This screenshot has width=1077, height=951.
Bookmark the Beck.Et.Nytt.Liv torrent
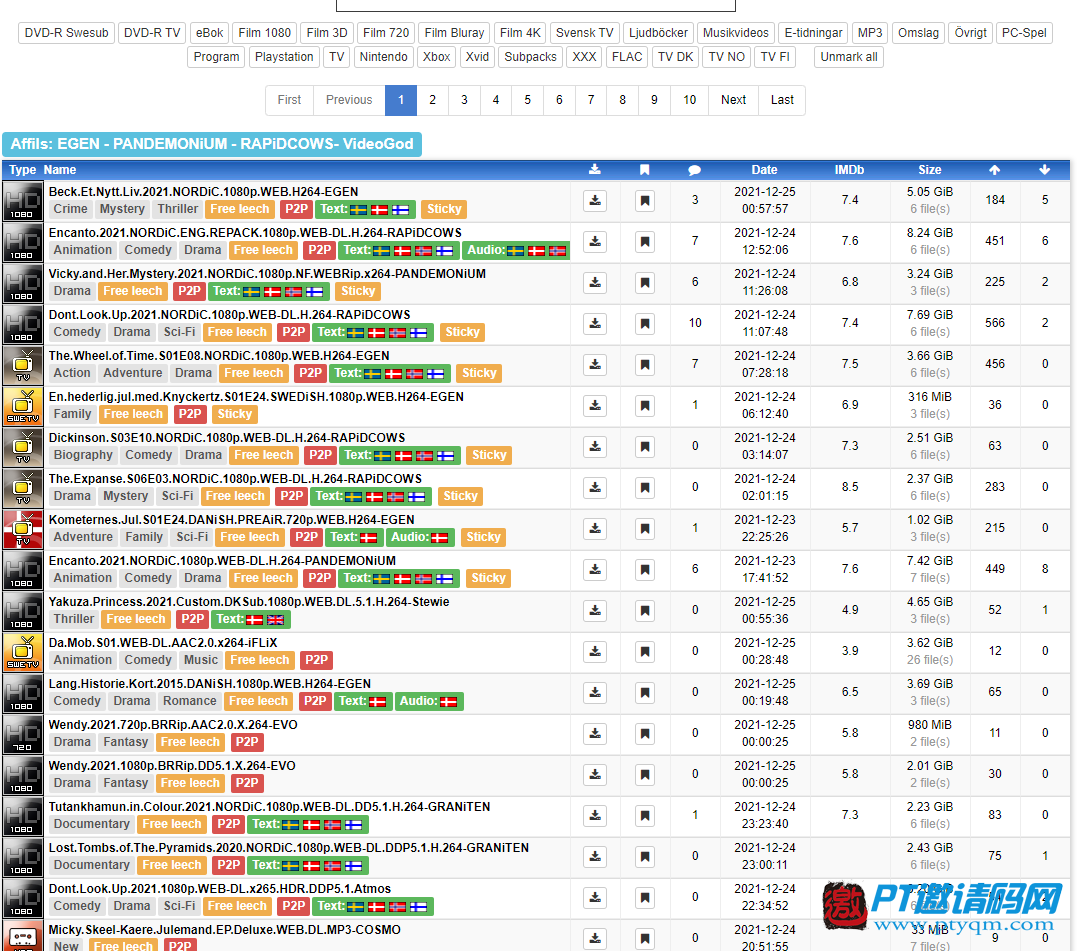(x=644, y=200)
